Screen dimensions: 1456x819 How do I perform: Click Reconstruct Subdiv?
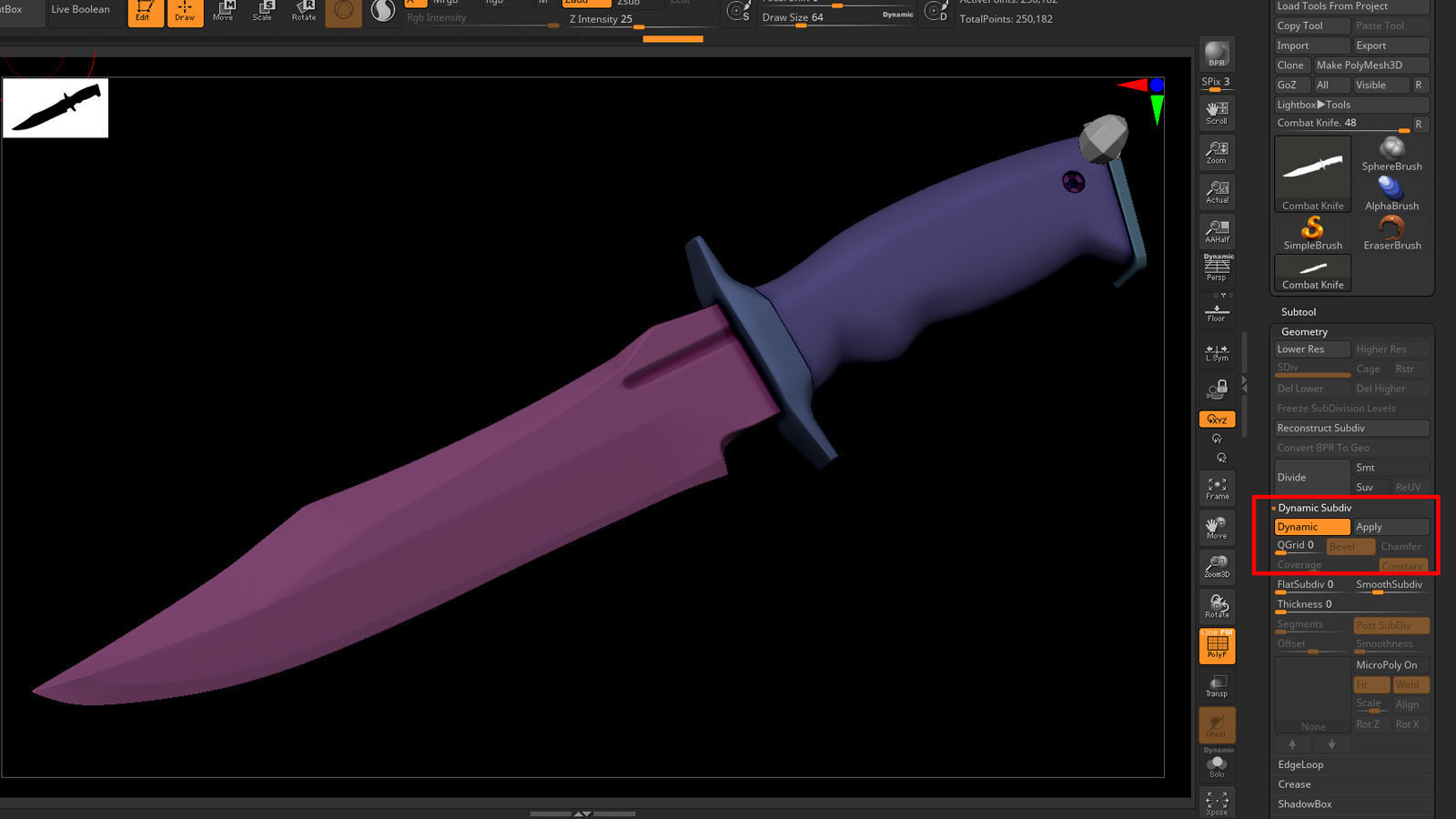point(1351,429)
